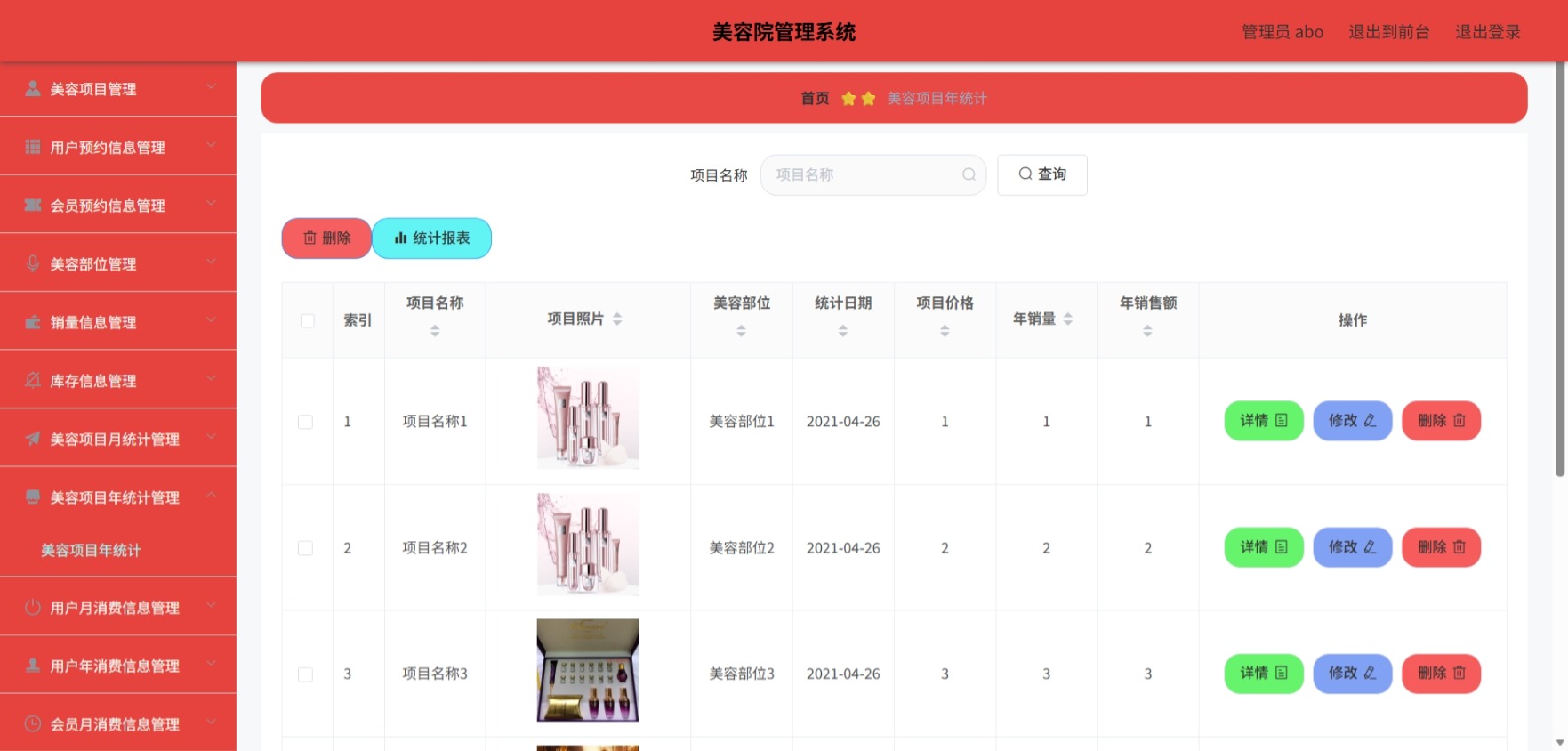Click the 库存信息管理 bell icon
The height and width of the screenshot is (751, 1568).
tap(33, 380)
